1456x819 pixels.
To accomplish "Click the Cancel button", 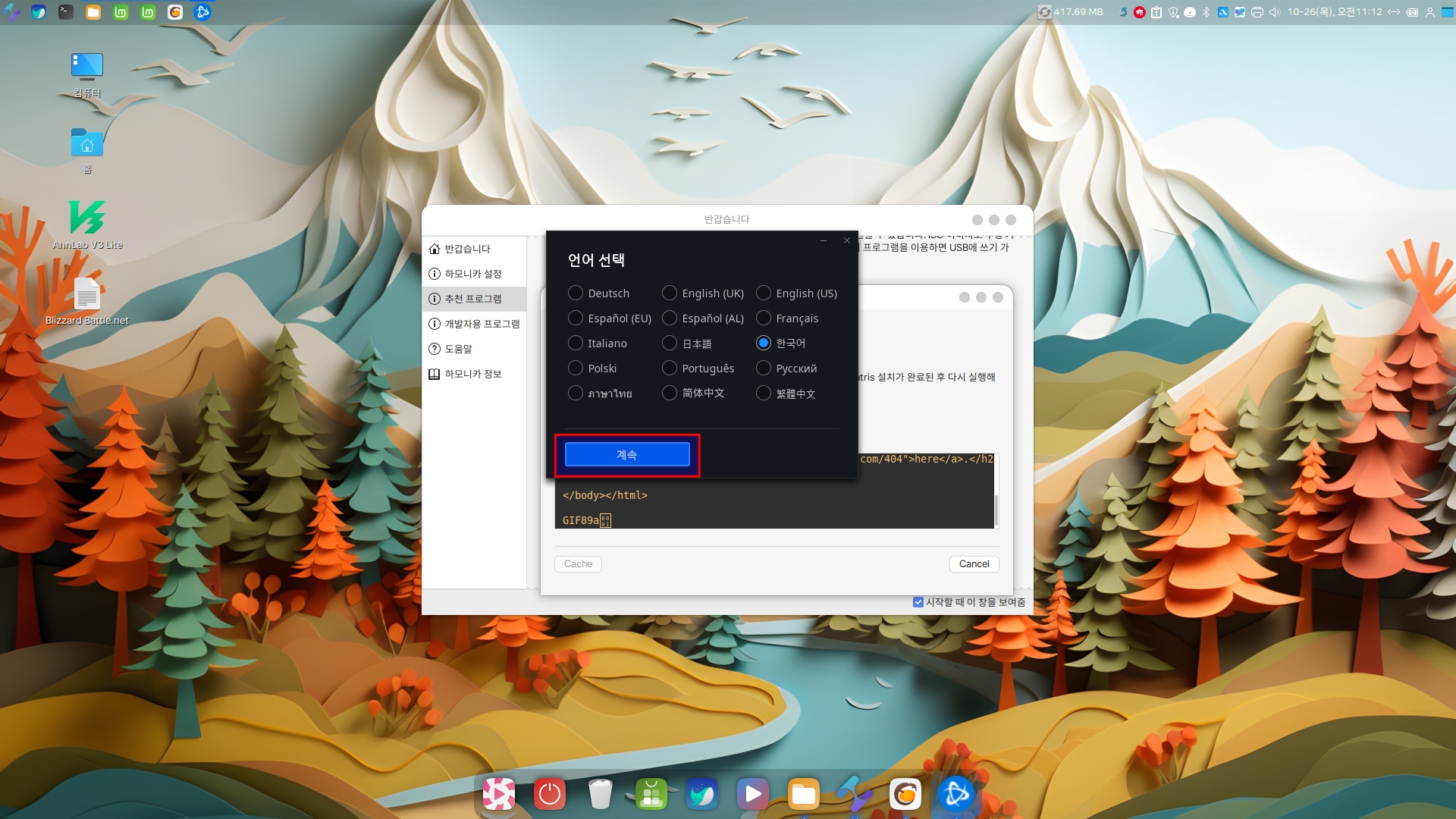I will (974, 564).
